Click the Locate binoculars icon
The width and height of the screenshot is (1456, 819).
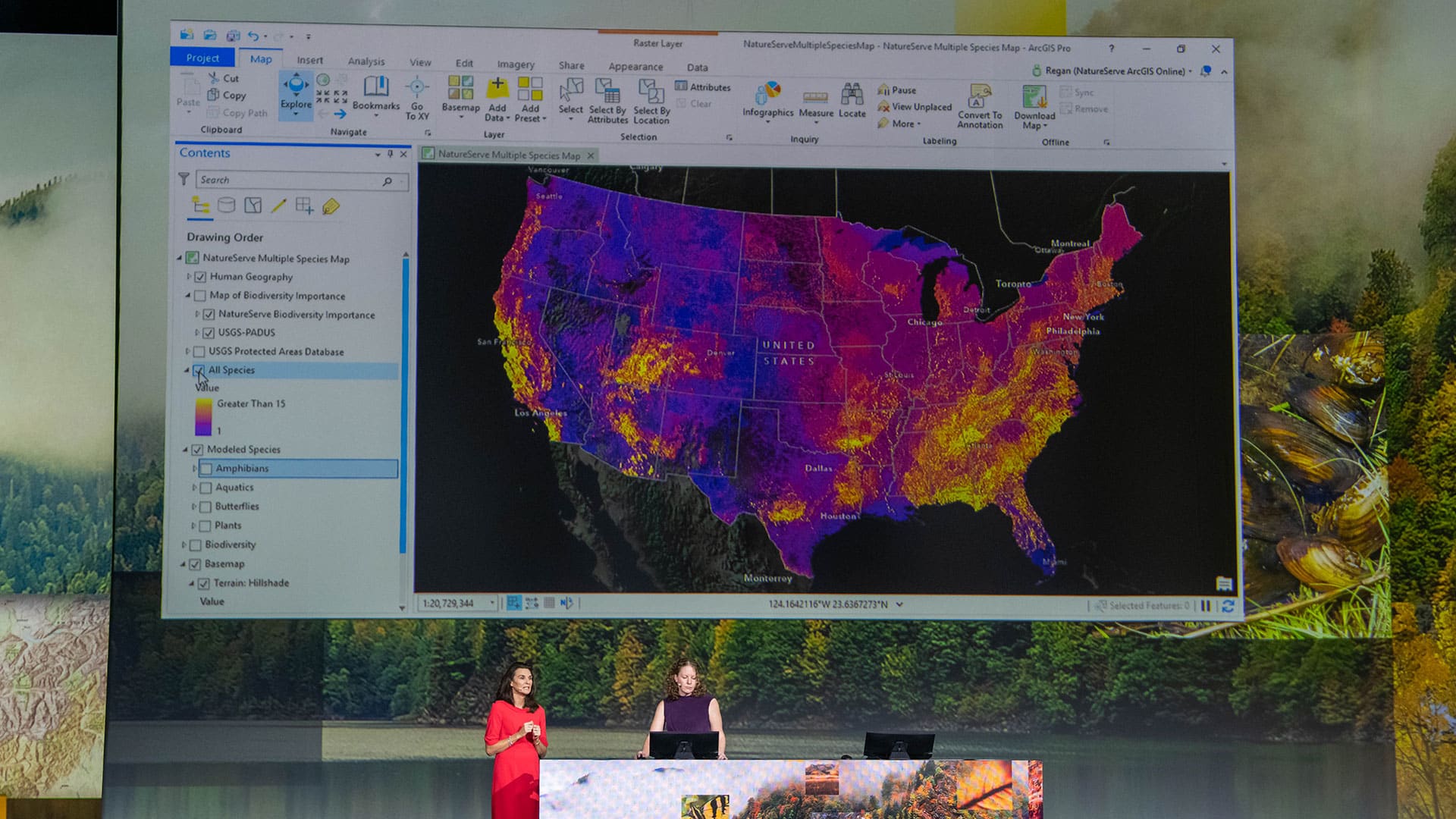coord(852,96)
